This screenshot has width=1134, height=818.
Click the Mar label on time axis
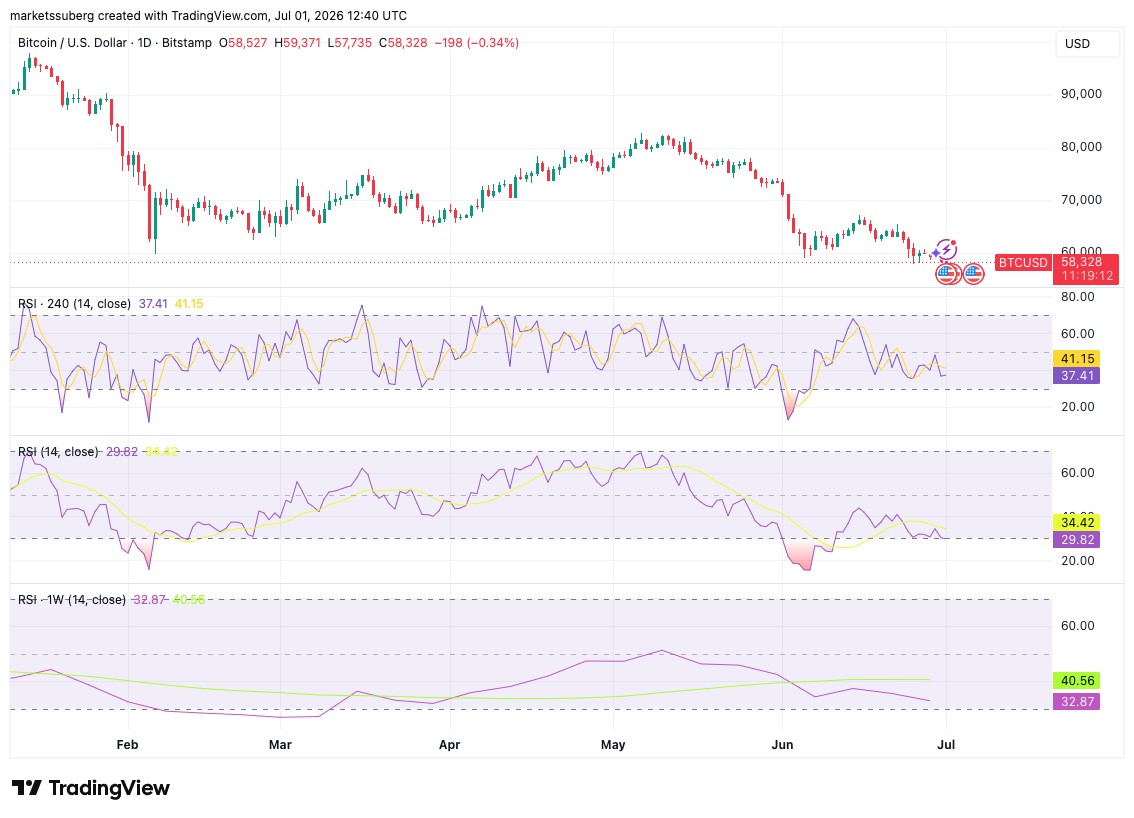pos(280,744)
